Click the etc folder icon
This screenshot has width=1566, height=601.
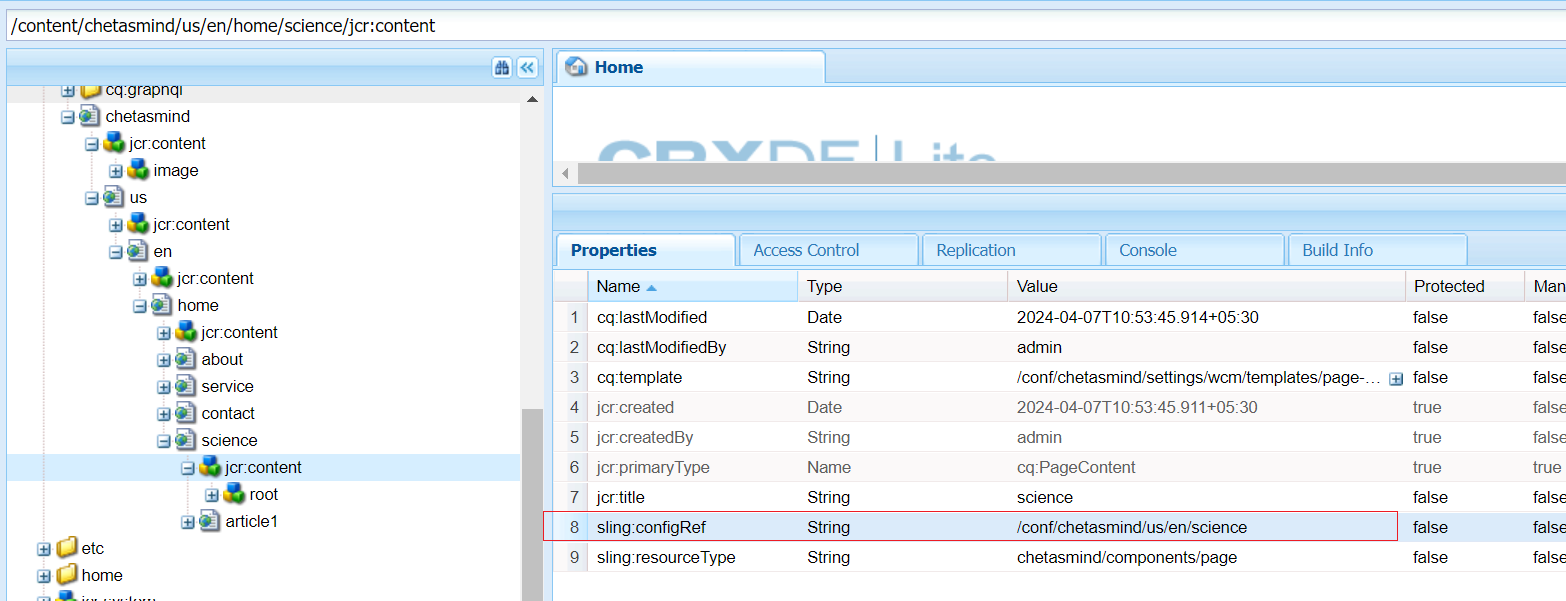click(x=66, y=548)
